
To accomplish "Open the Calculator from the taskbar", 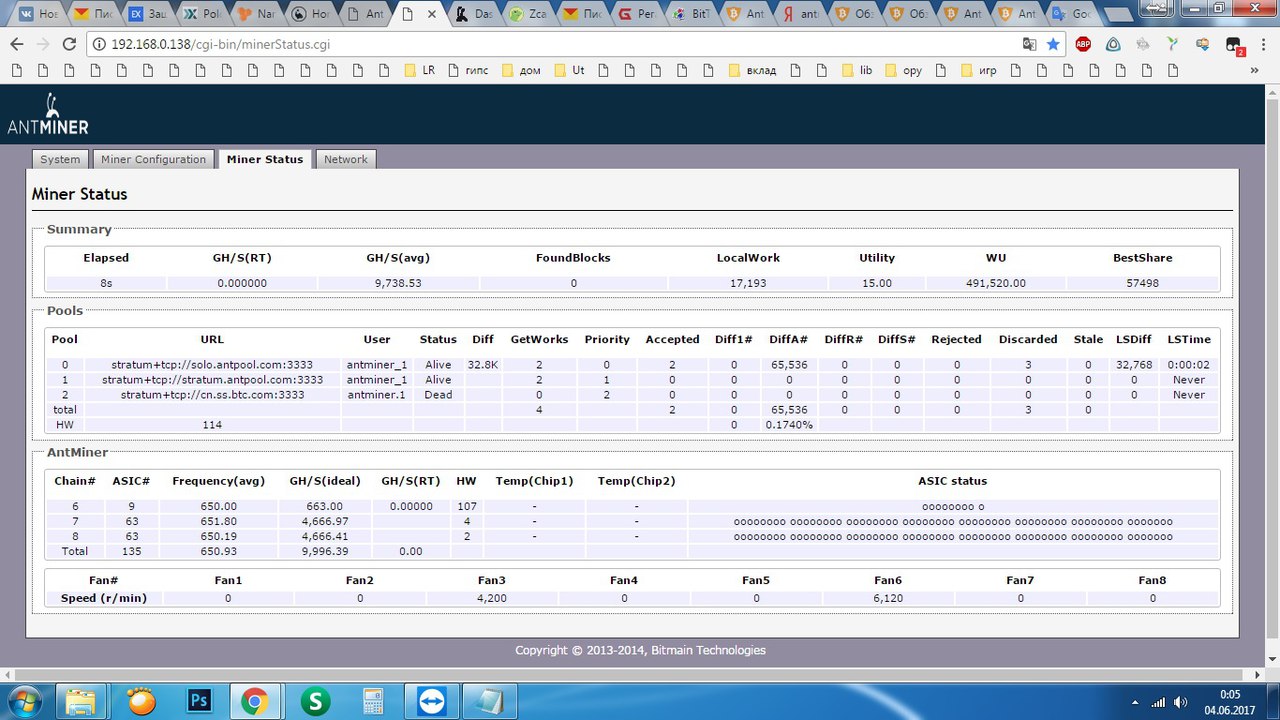I will [x=373, y=700].
